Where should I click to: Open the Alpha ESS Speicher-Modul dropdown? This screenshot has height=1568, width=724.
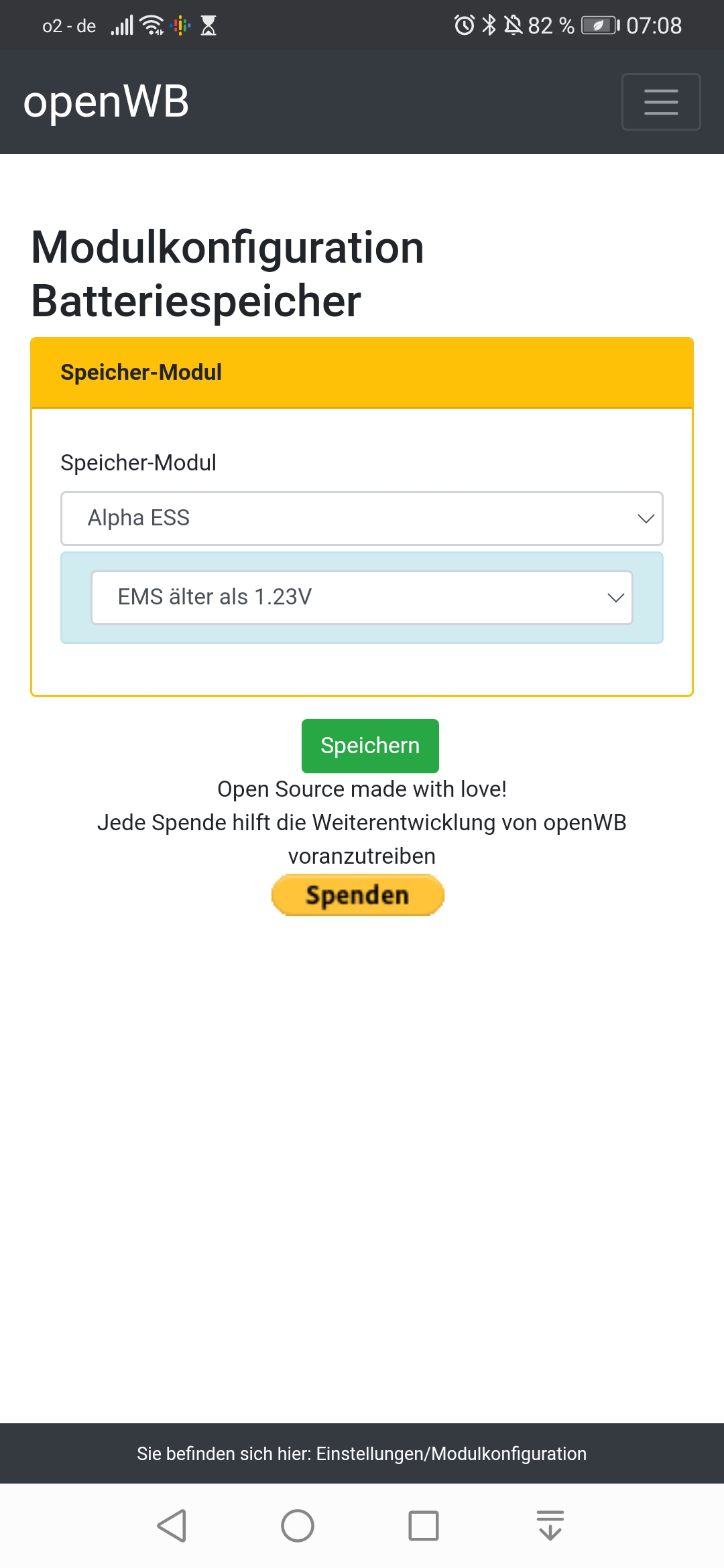pyautogui.click(x=362, y=519)
